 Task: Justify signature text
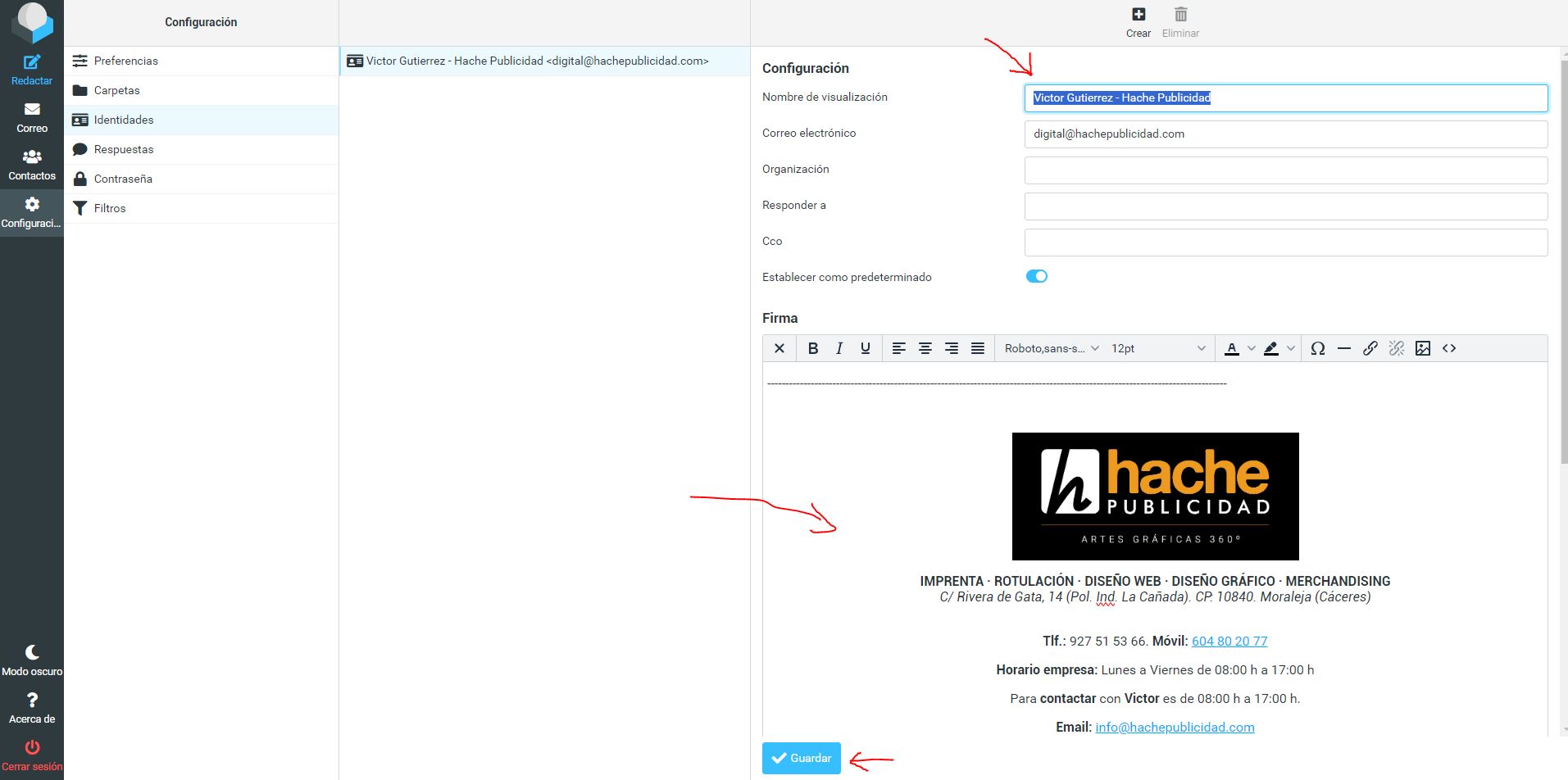tap(978, 349)
